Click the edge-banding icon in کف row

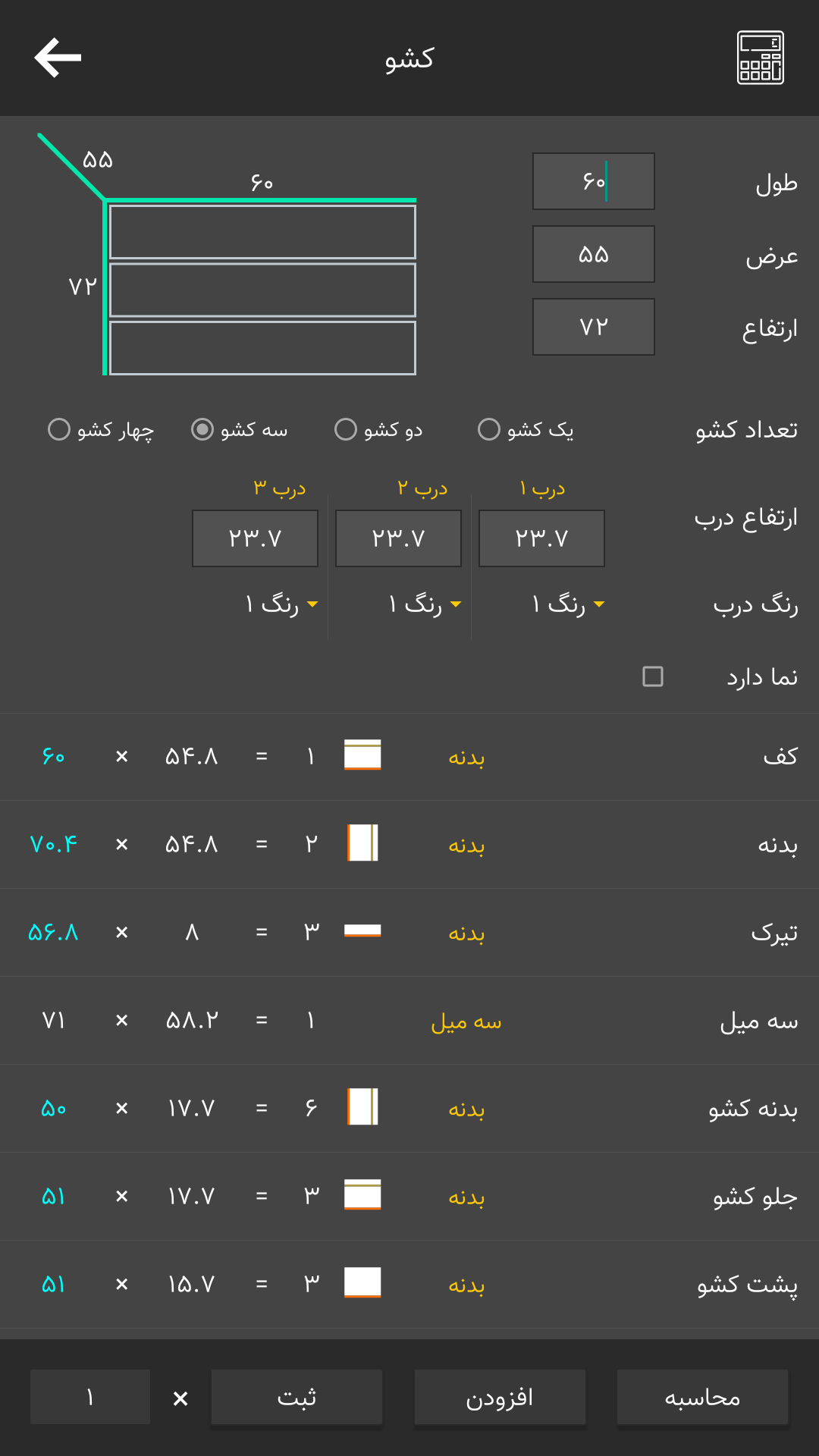(x=362, y=755)
